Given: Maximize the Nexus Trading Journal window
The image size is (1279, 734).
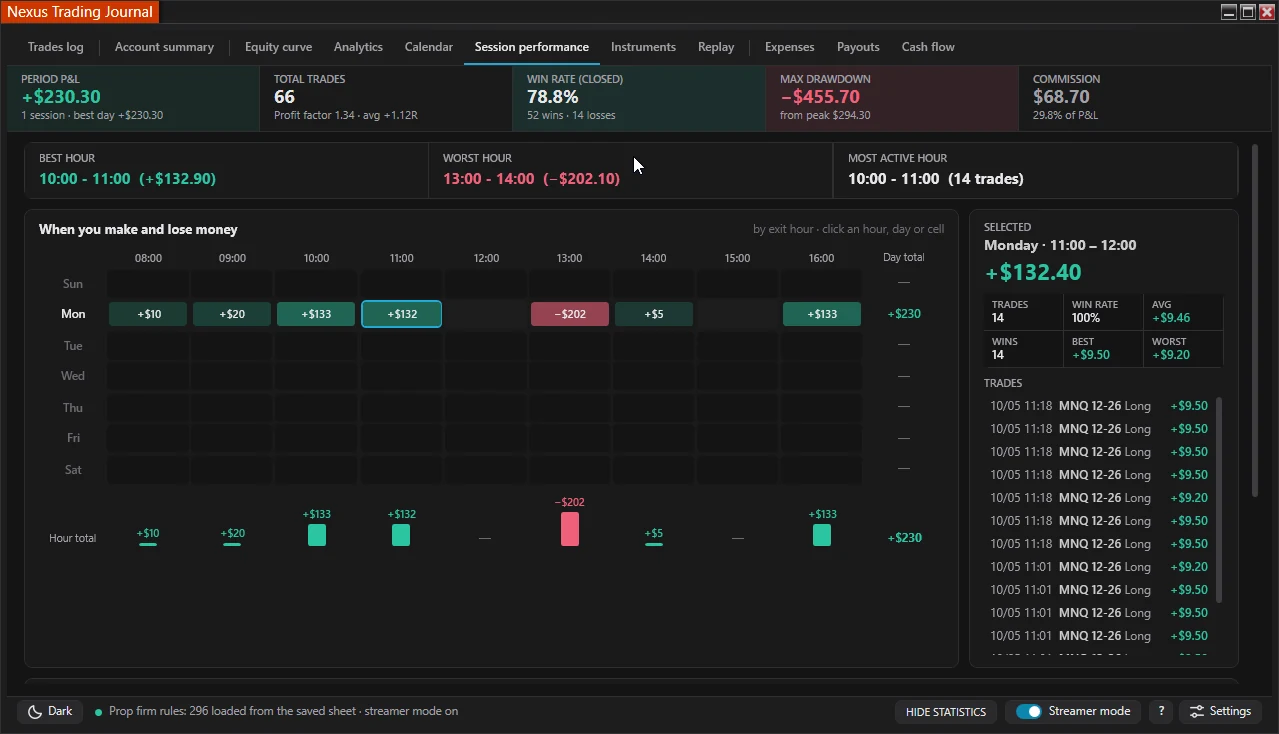Looking at the screenshot, I should 1248,12.
